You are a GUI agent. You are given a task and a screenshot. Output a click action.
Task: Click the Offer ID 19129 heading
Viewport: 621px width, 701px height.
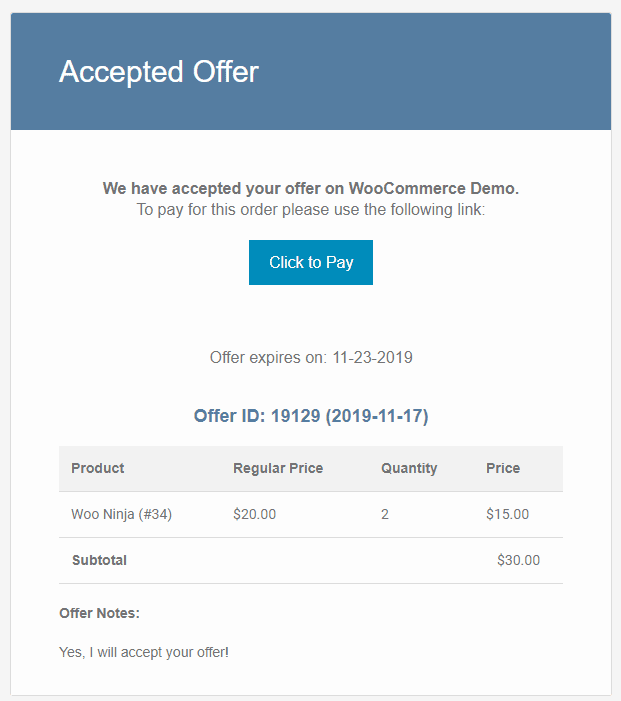311,416
